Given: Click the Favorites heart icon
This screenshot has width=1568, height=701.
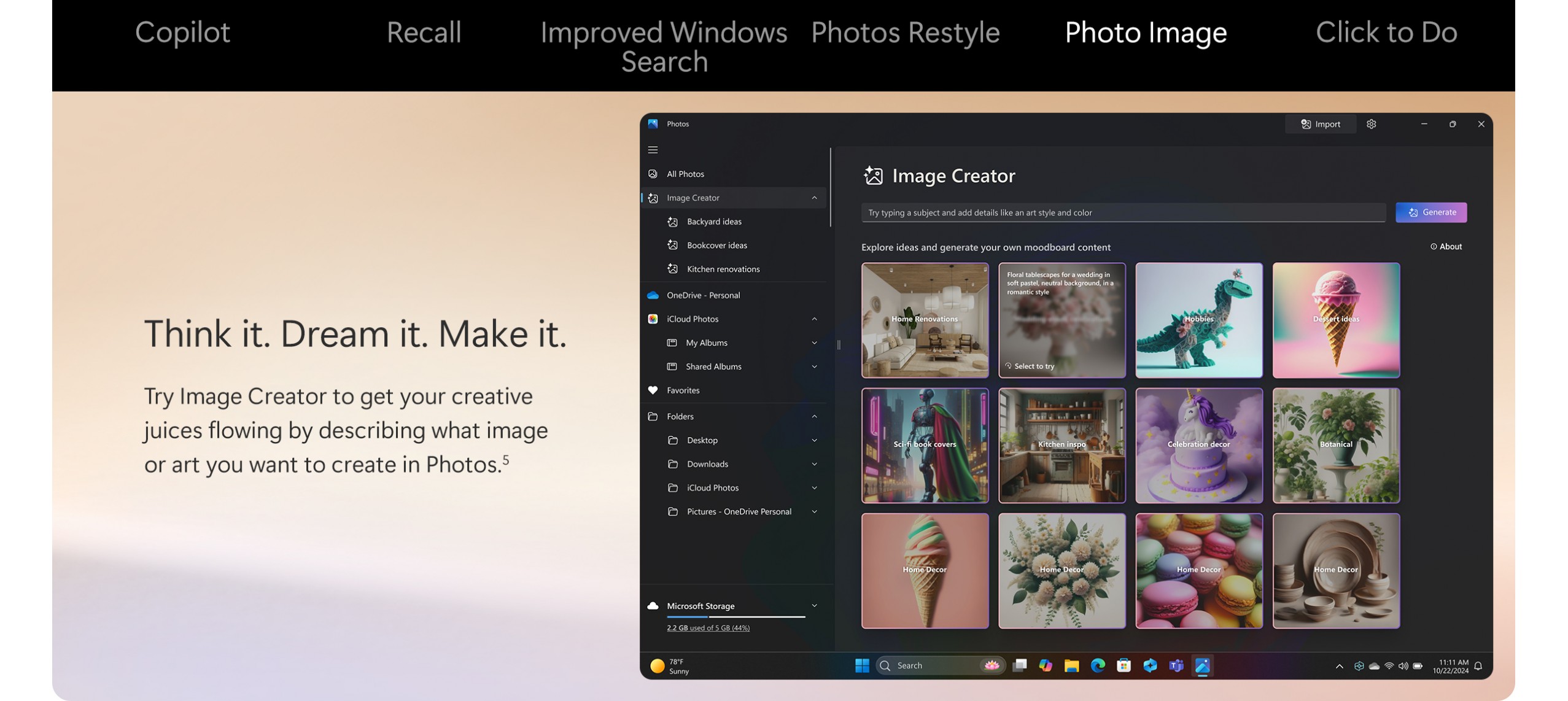Looking at the screenshot, I should coord(653,390).
